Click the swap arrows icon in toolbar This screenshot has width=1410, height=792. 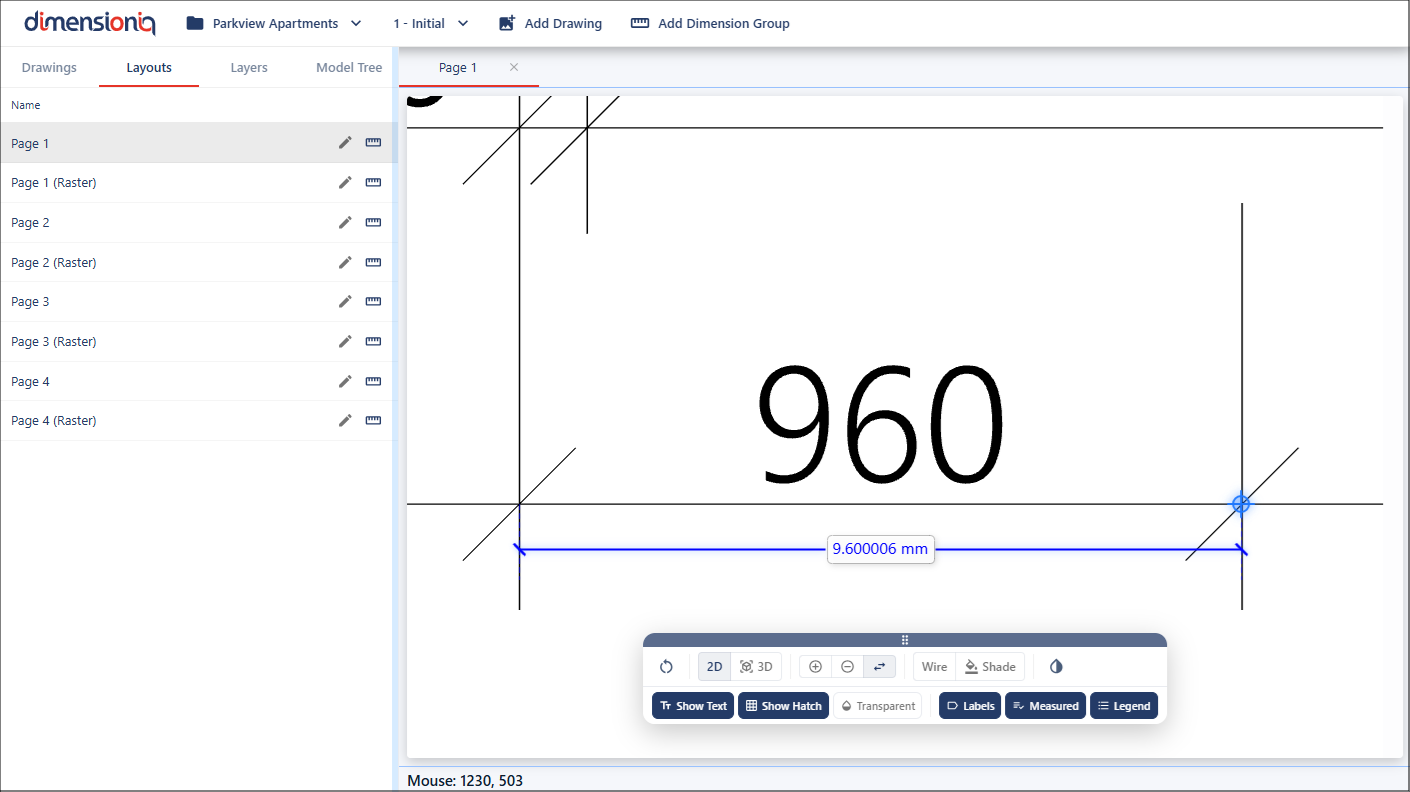point(879,667)
